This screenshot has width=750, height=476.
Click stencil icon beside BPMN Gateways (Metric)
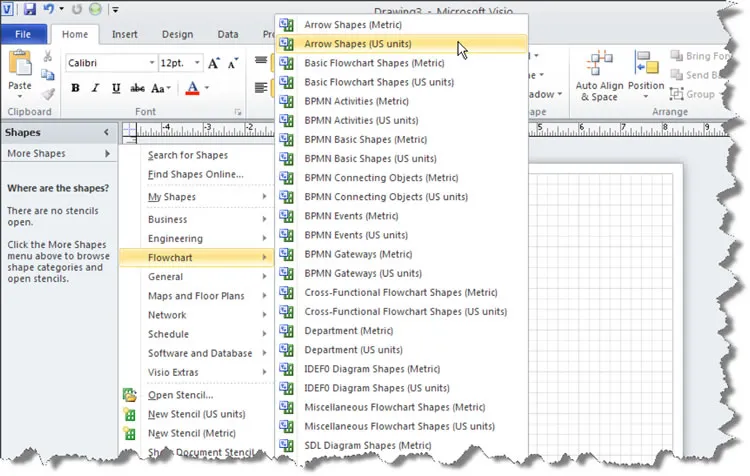pyautogui.click(x=287, y=254)
